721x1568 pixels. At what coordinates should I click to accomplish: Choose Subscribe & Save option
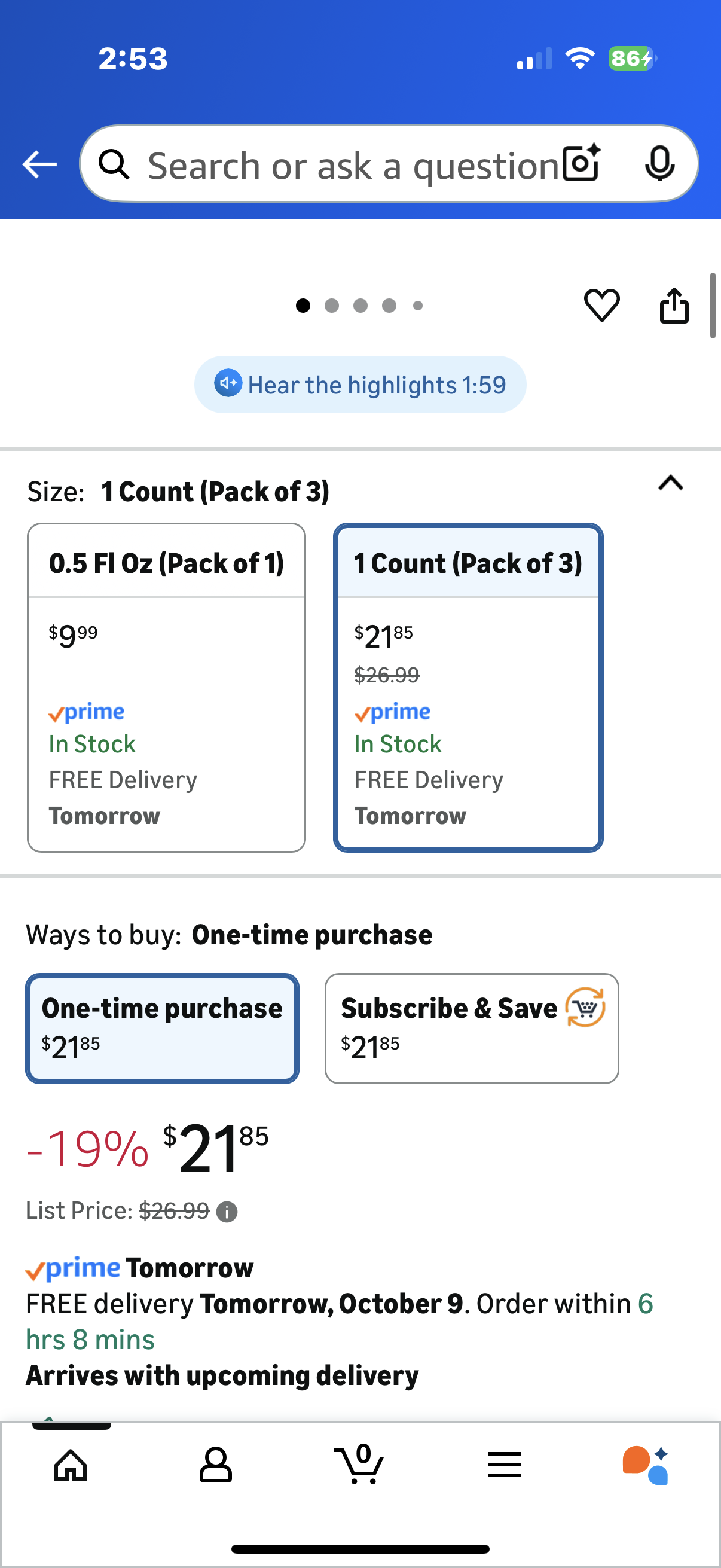click(x=472, y=1028)
